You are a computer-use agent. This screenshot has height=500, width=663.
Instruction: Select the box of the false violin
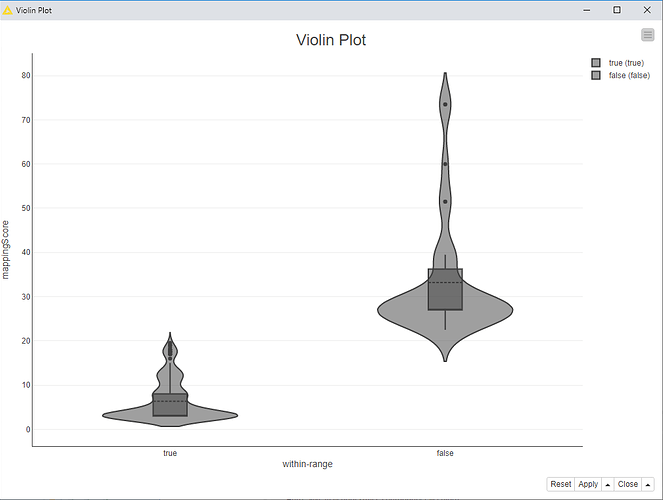[x=445, y=289]
